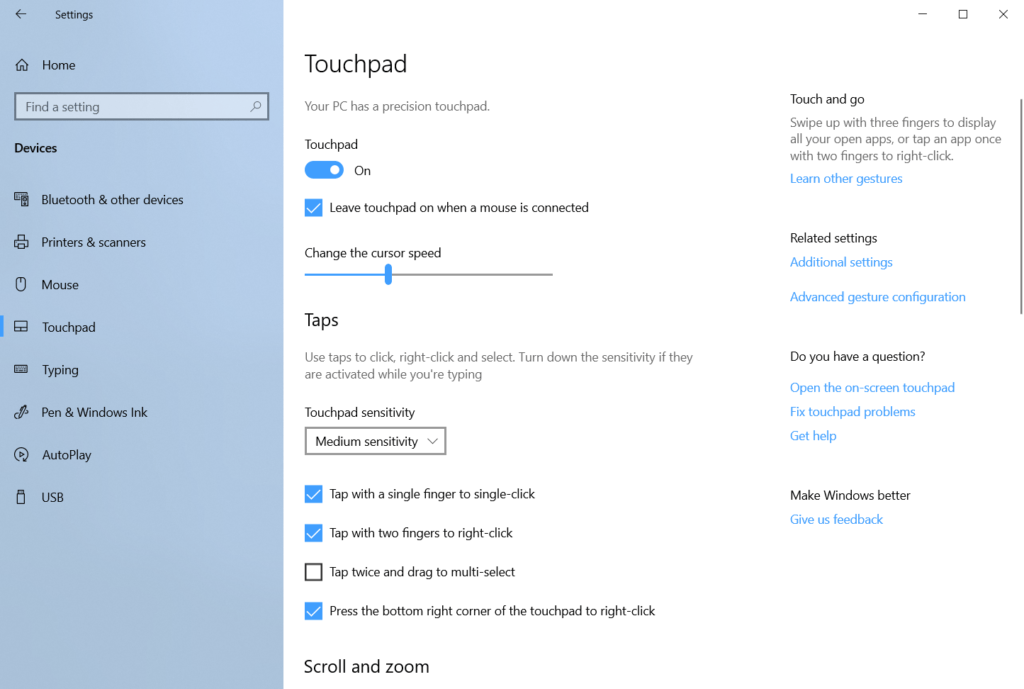Click the Scroll and zoom heading
Viewport: 1024px width, 689px height.
(366, 666)
